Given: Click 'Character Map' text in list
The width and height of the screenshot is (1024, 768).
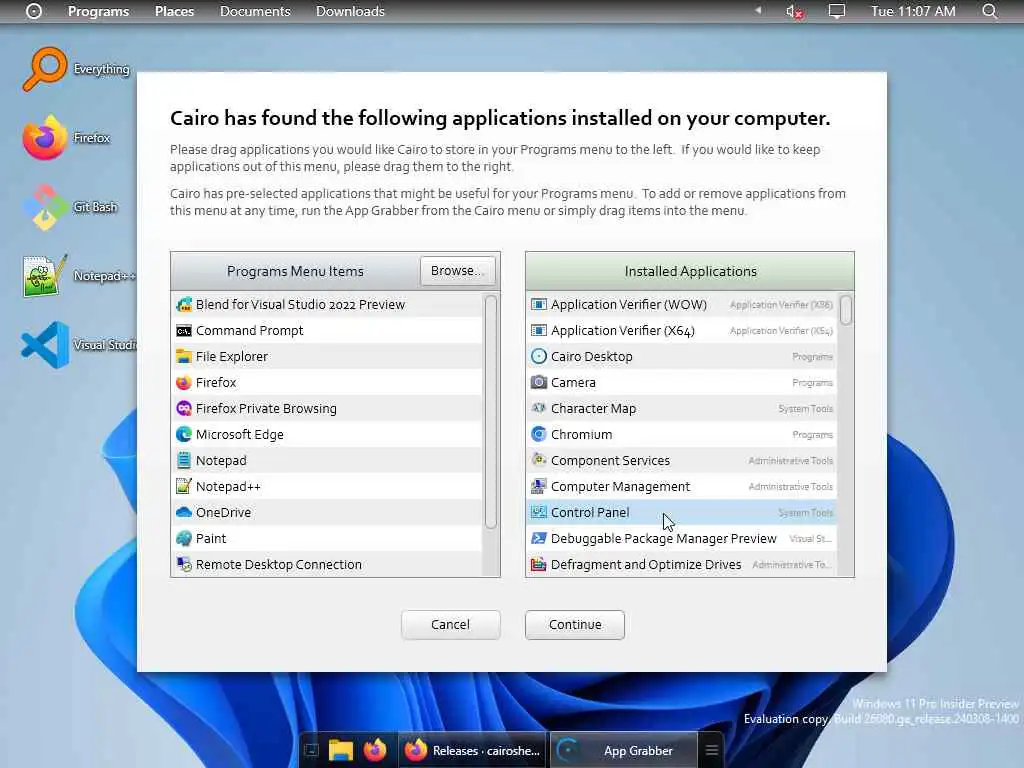Looking at the screenshot, I should click(594, 409).
